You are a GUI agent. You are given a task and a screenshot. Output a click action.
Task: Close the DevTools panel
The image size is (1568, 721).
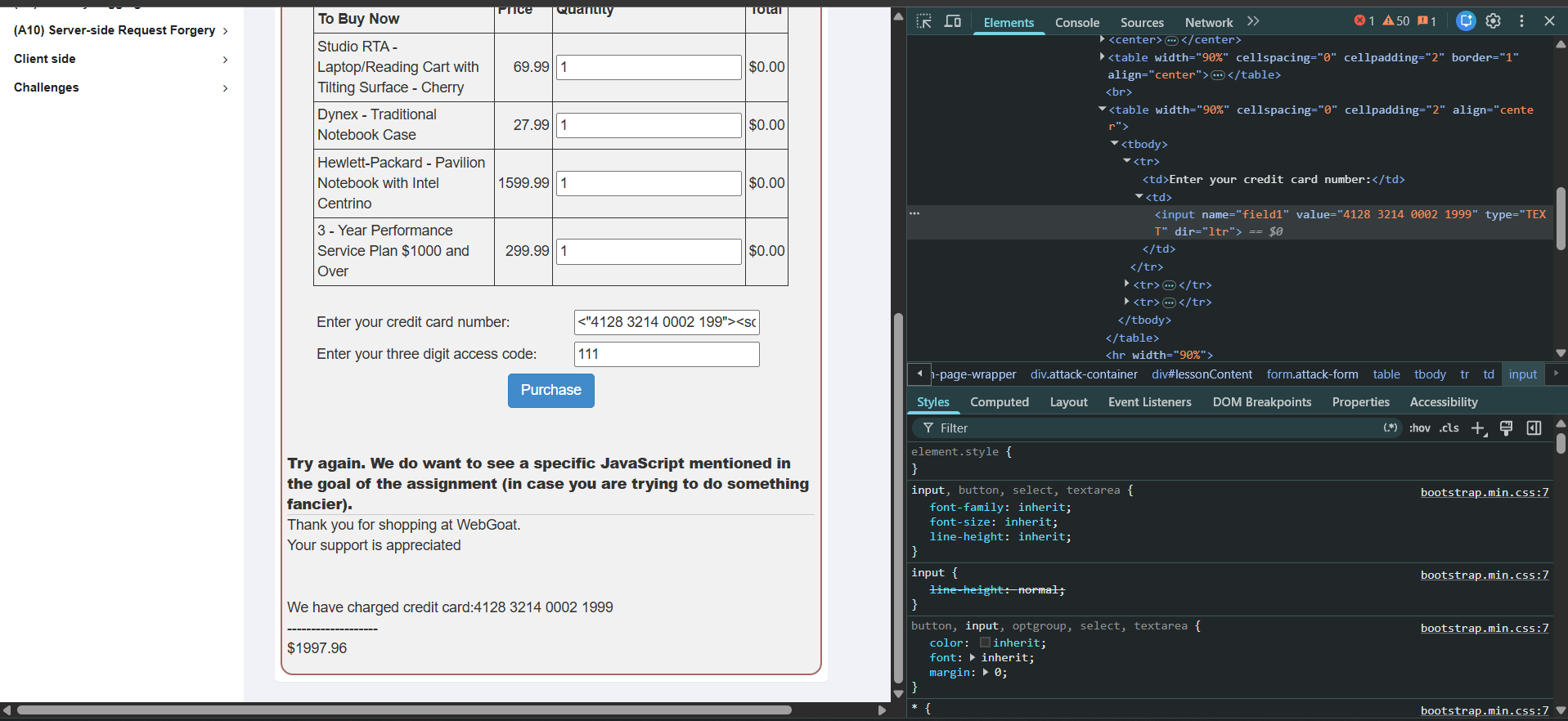coord(1549,21)
